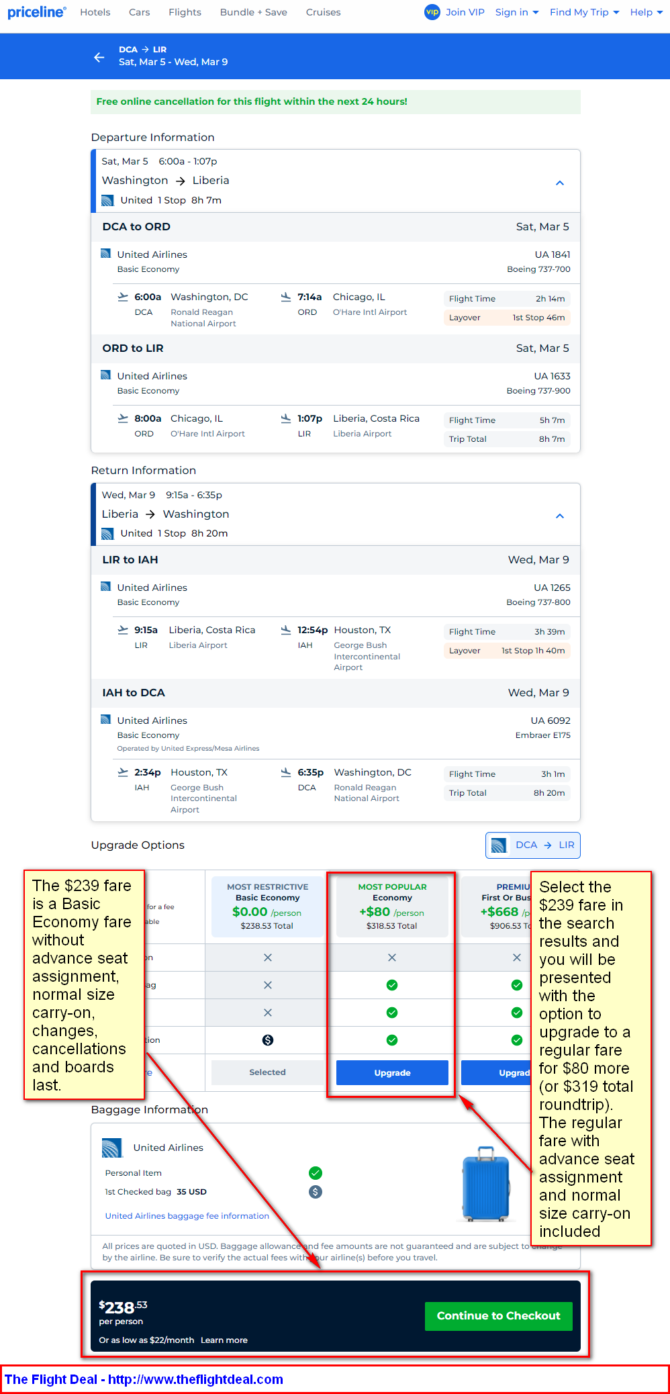
Task: Open the Help dropdown
Action: (x=645, y=12)
